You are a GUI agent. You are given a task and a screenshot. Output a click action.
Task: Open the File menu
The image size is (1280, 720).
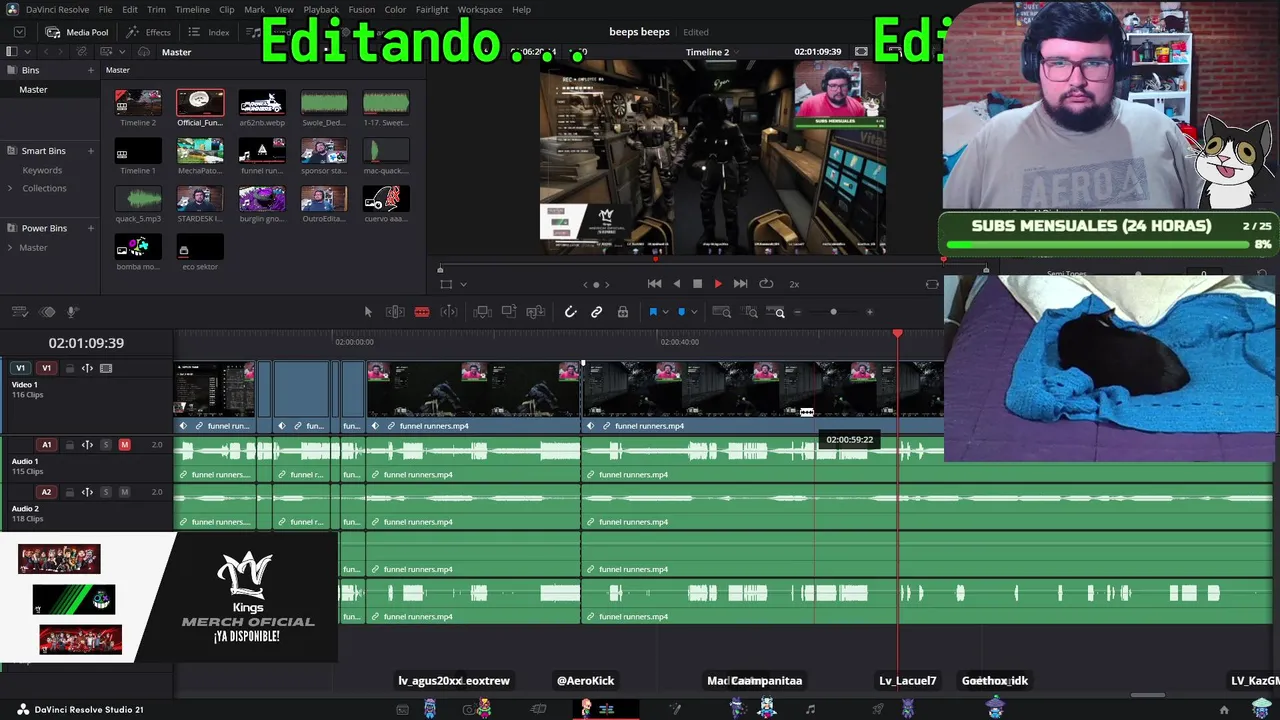click(x=105, y=9)
